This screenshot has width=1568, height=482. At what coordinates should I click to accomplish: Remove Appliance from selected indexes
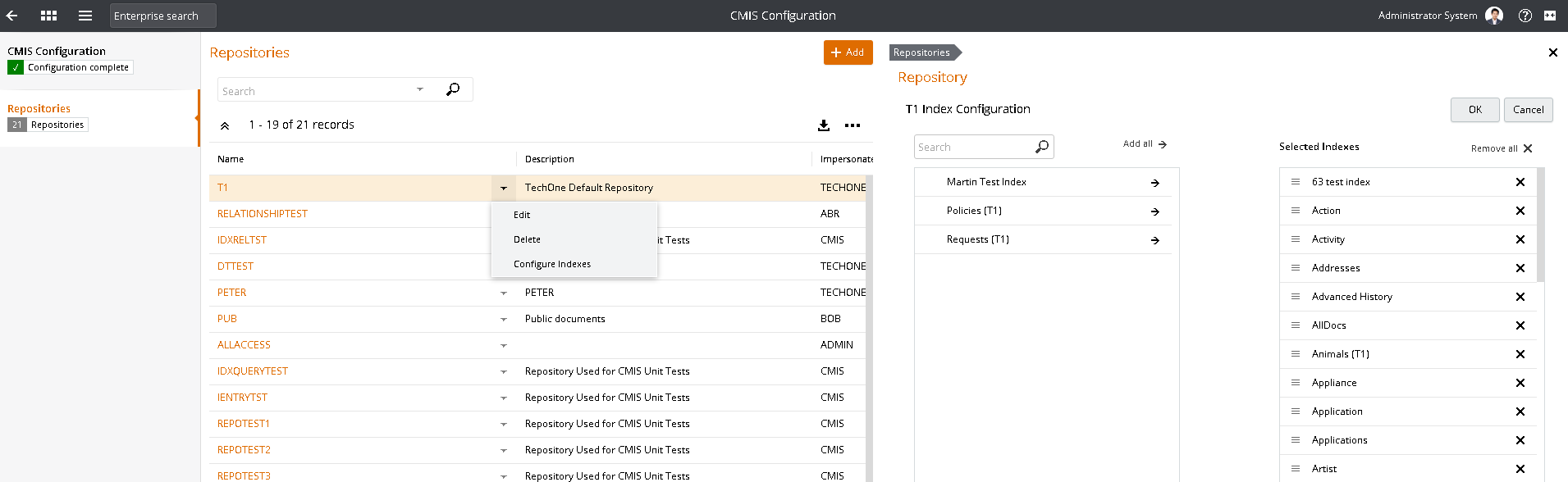(x=1520, y=383)
